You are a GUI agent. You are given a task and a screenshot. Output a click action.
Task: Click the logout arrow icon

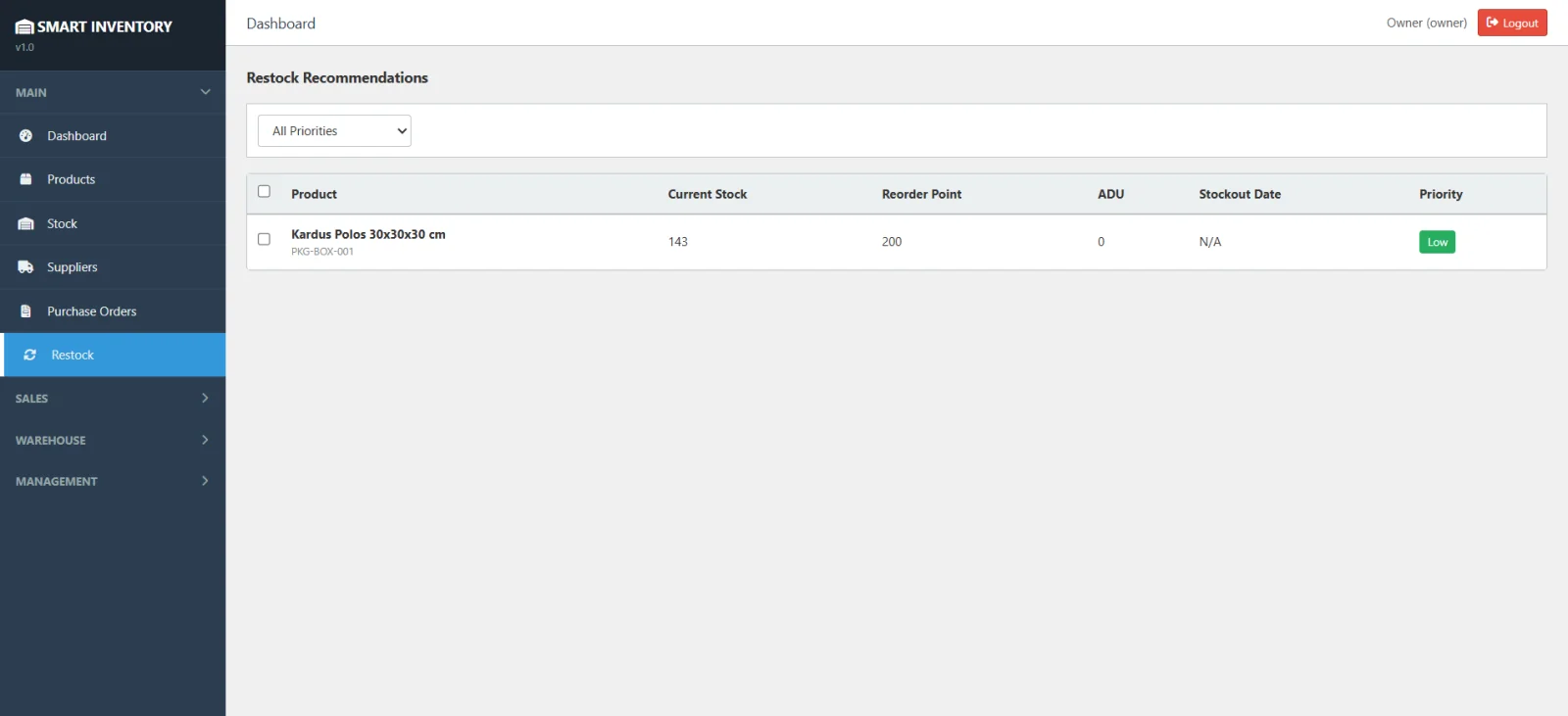coord(1493,23)
